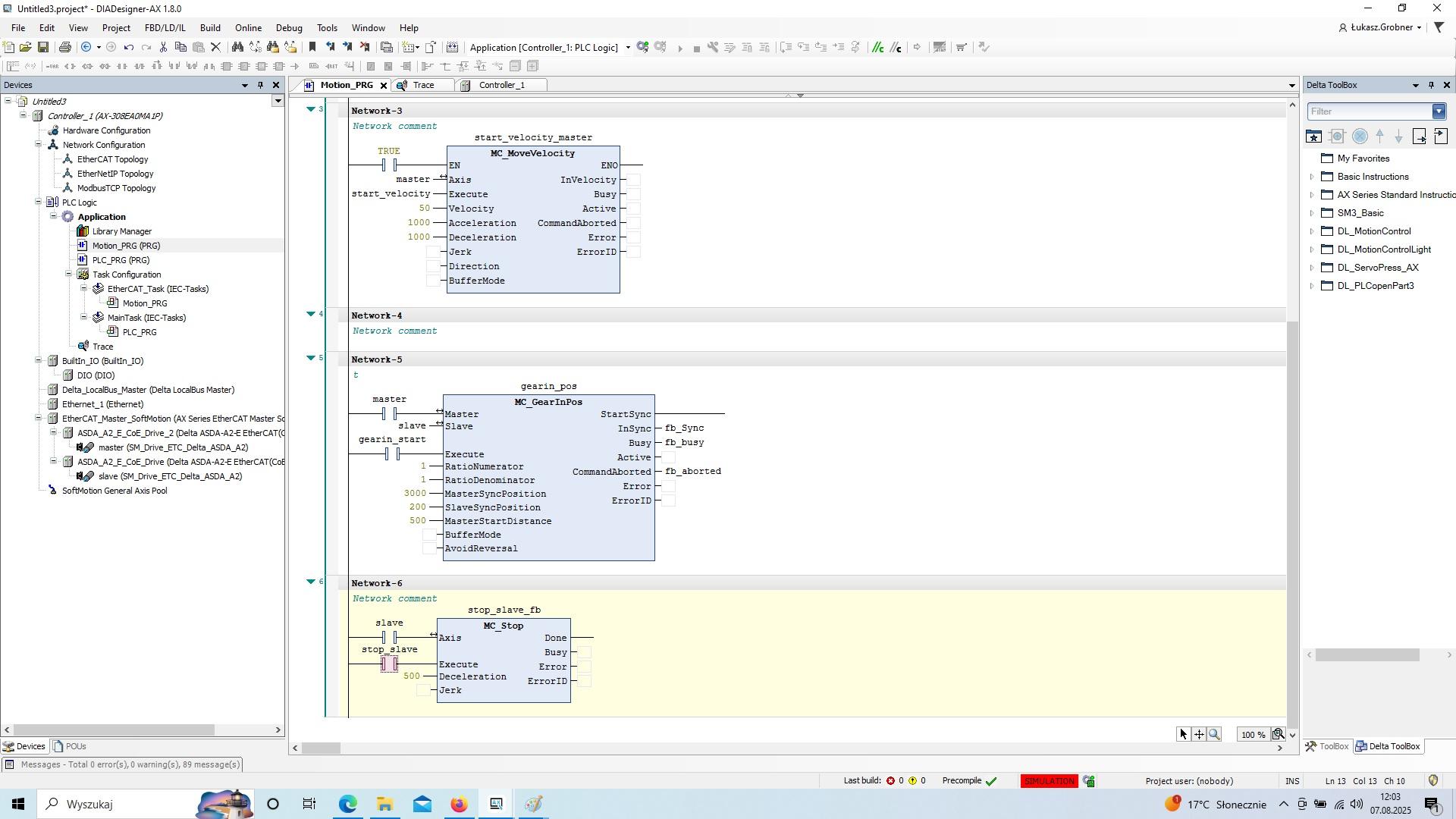
Task: Click the Find binoculars icon
Action: tap(237, 47)
